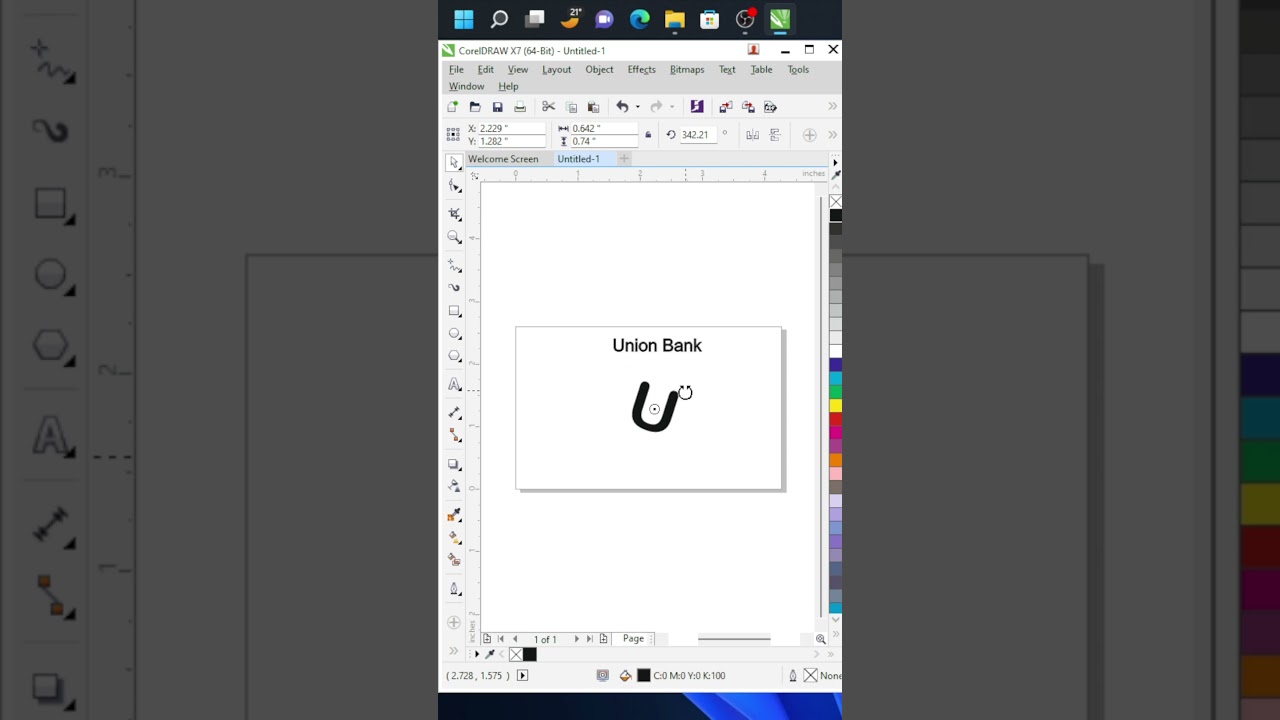Screen dimensions: 1280x720
Task: Activate the Zoom tool in the toolbox
Action: [455, 238]
